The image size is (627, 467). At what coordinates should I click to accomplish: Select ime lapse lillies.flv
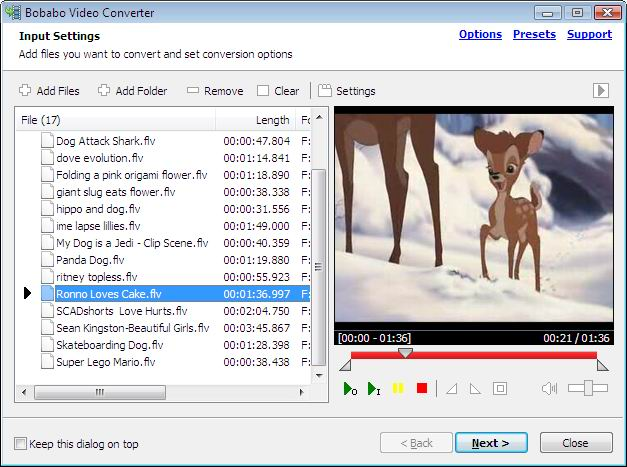pos(98,226)
